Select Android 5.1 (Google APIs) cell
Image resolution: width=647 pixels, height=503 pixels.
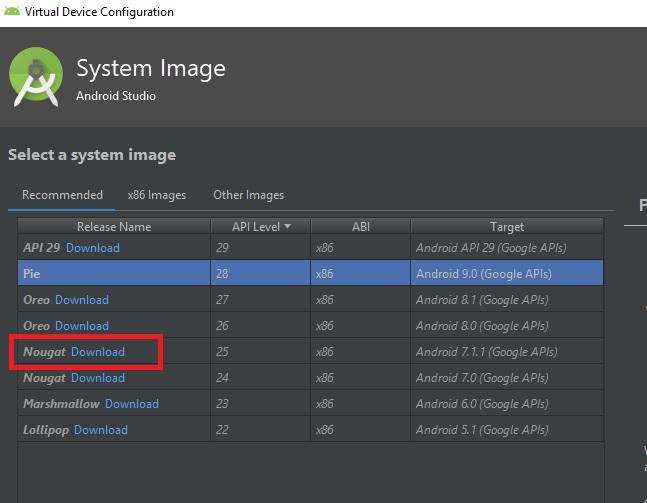(507, 430)
